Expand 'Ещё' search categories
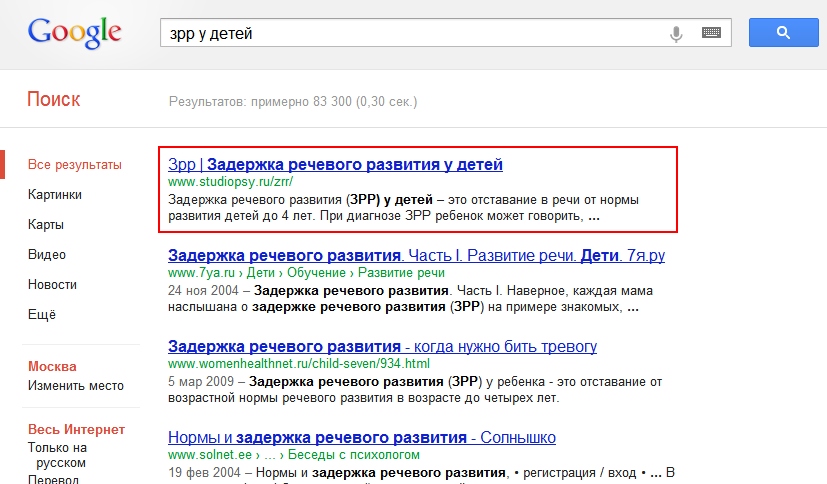 point(42,315)
